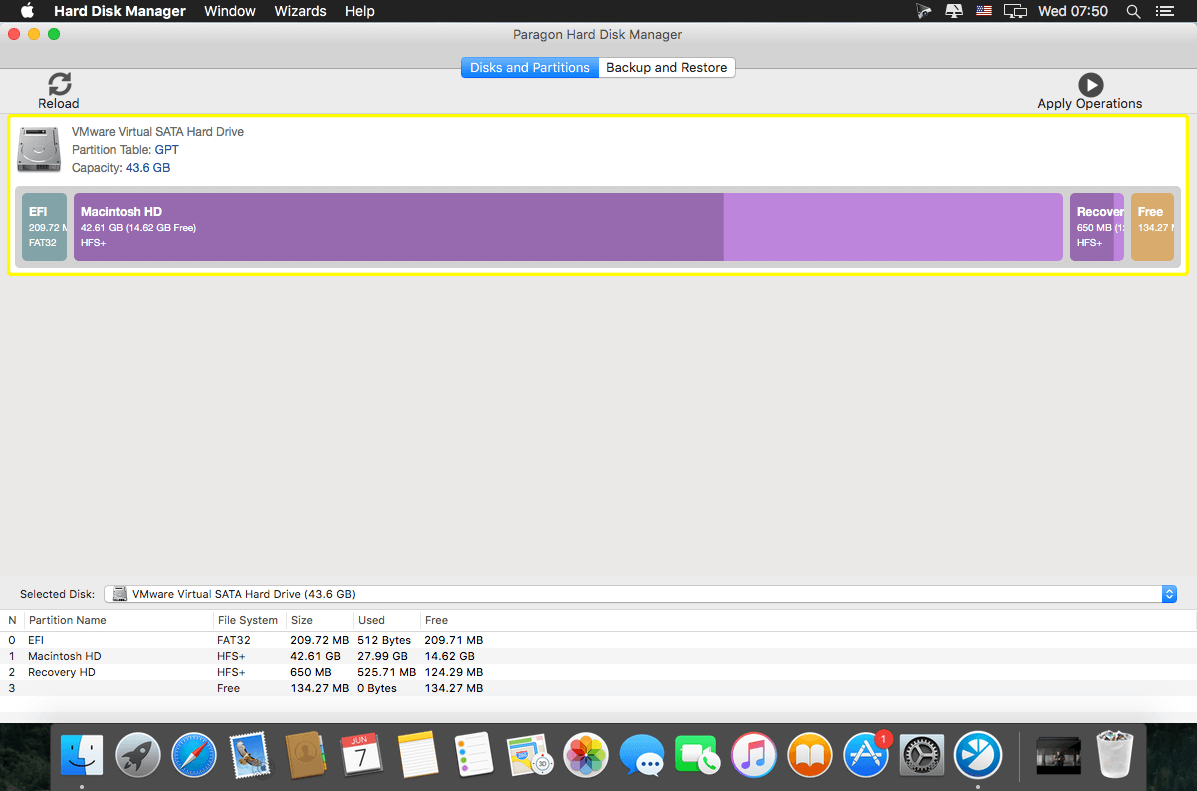This screenshot has height=791, width=1197.
Task: Launch iTunes music icon in dock
Action: click(753, 755)
